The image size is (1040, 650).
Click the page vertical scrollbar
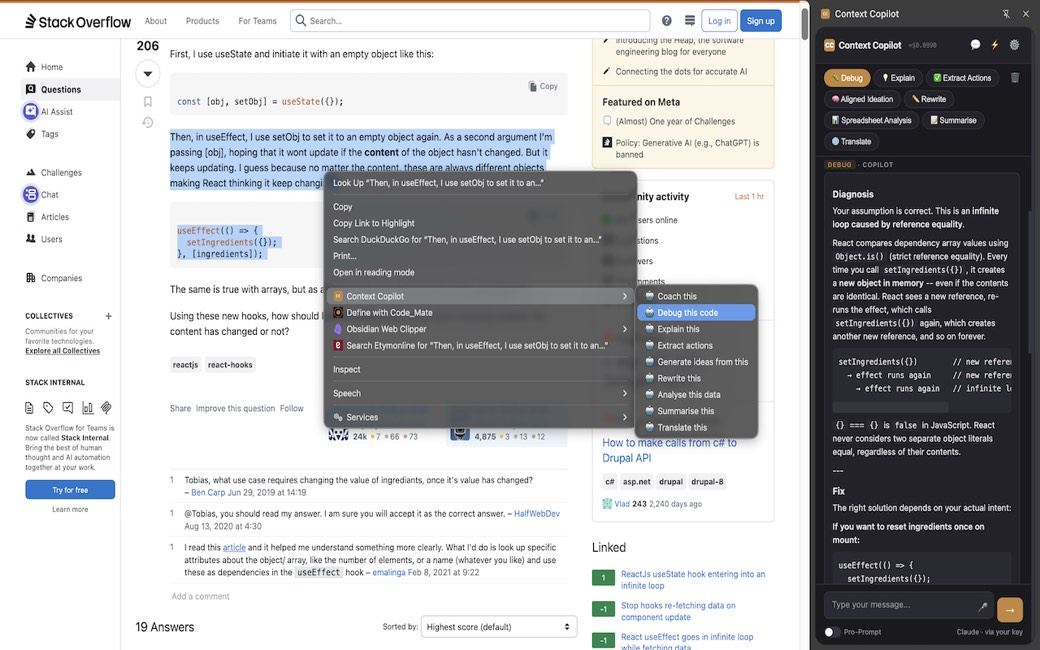pos(805,25)
